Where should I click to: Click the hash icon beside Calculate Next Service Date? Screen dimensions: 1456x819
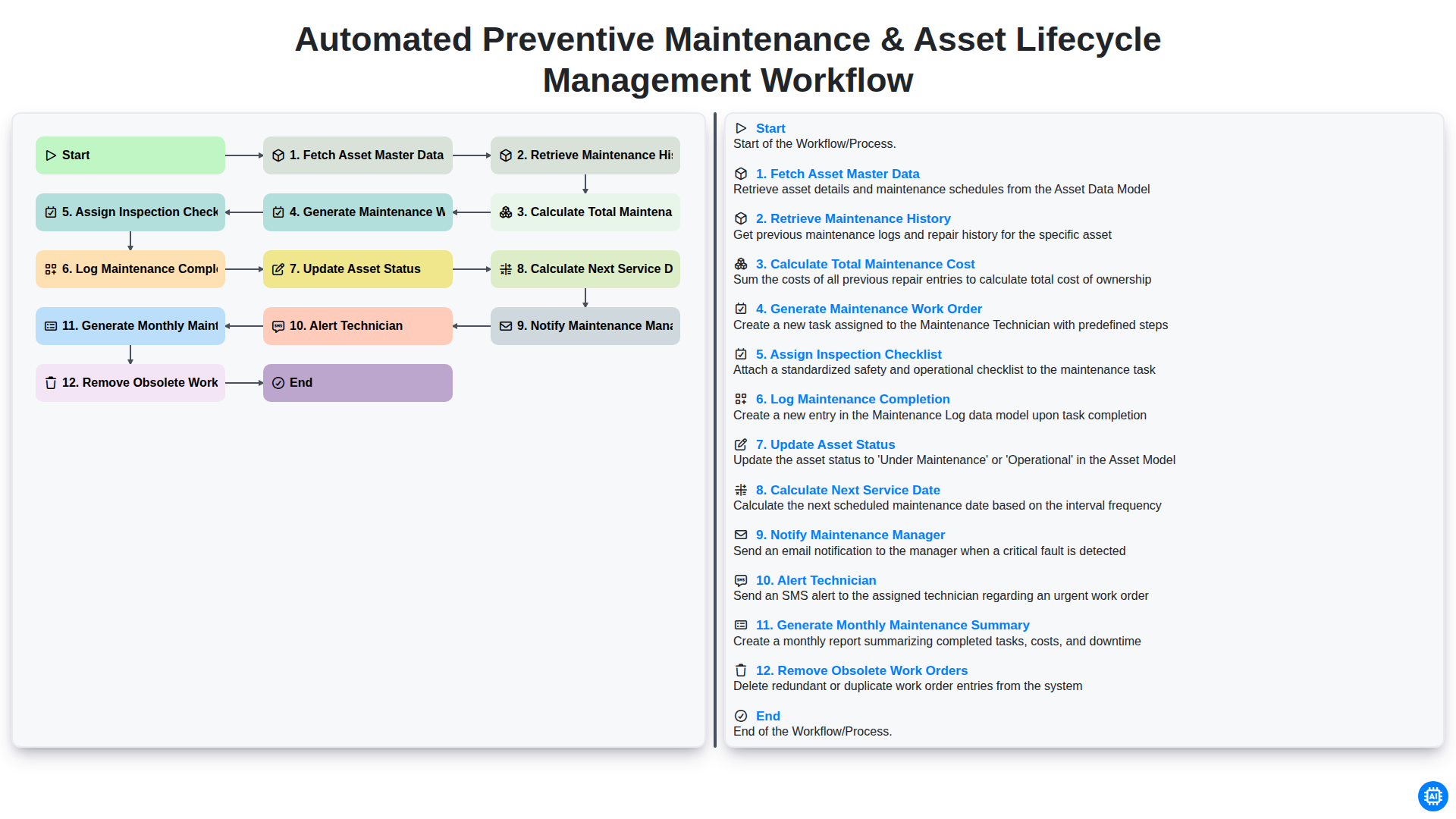pos(741,490)
